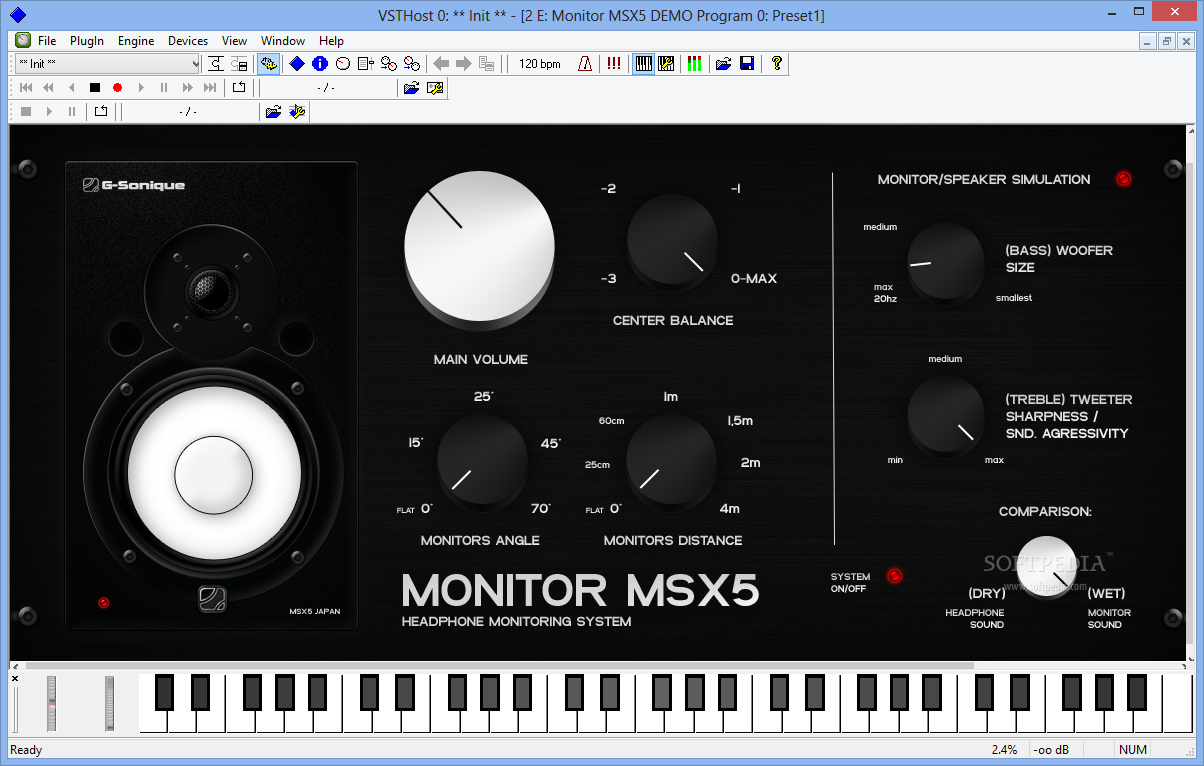Click the second wheel slider beside the keyboard

(x=110, y=703)
